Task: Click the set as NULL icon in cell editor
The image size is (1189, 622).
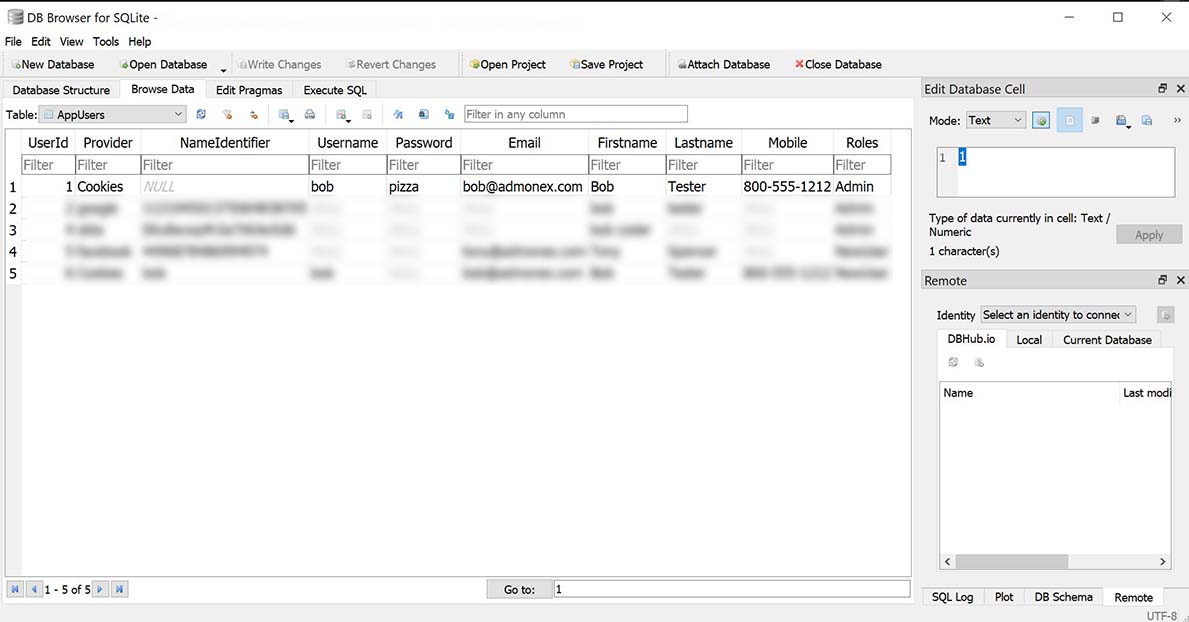Action: click(x=1095, y=121)
